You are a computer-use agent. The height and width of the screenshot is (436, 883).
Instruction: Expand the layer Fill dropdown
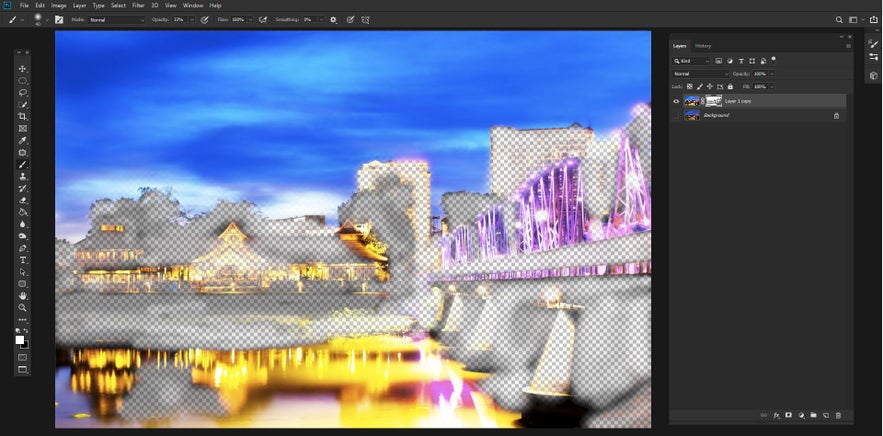(x=771, y=87)
